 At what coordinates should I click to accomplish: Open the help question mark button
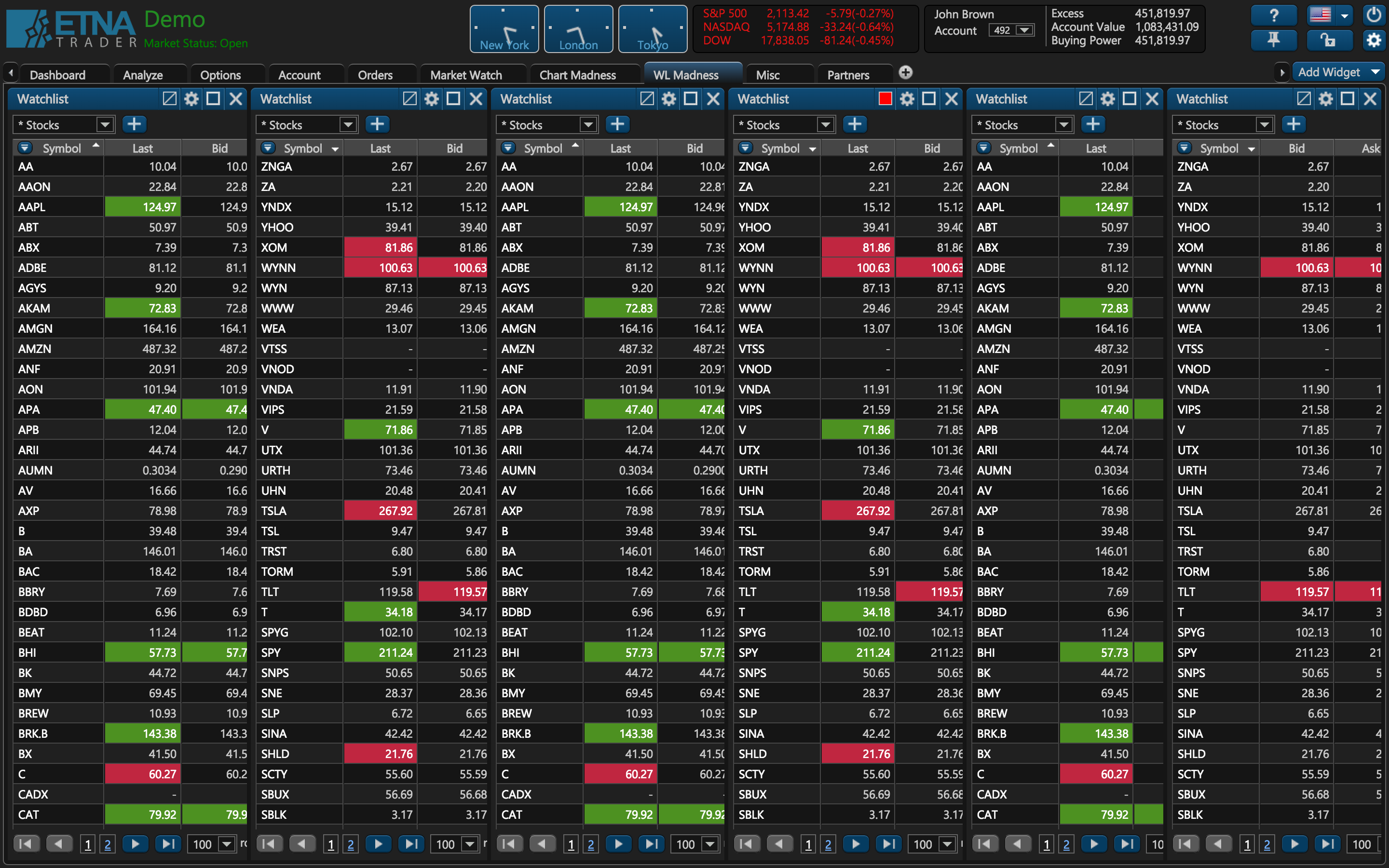point(1274,15)
